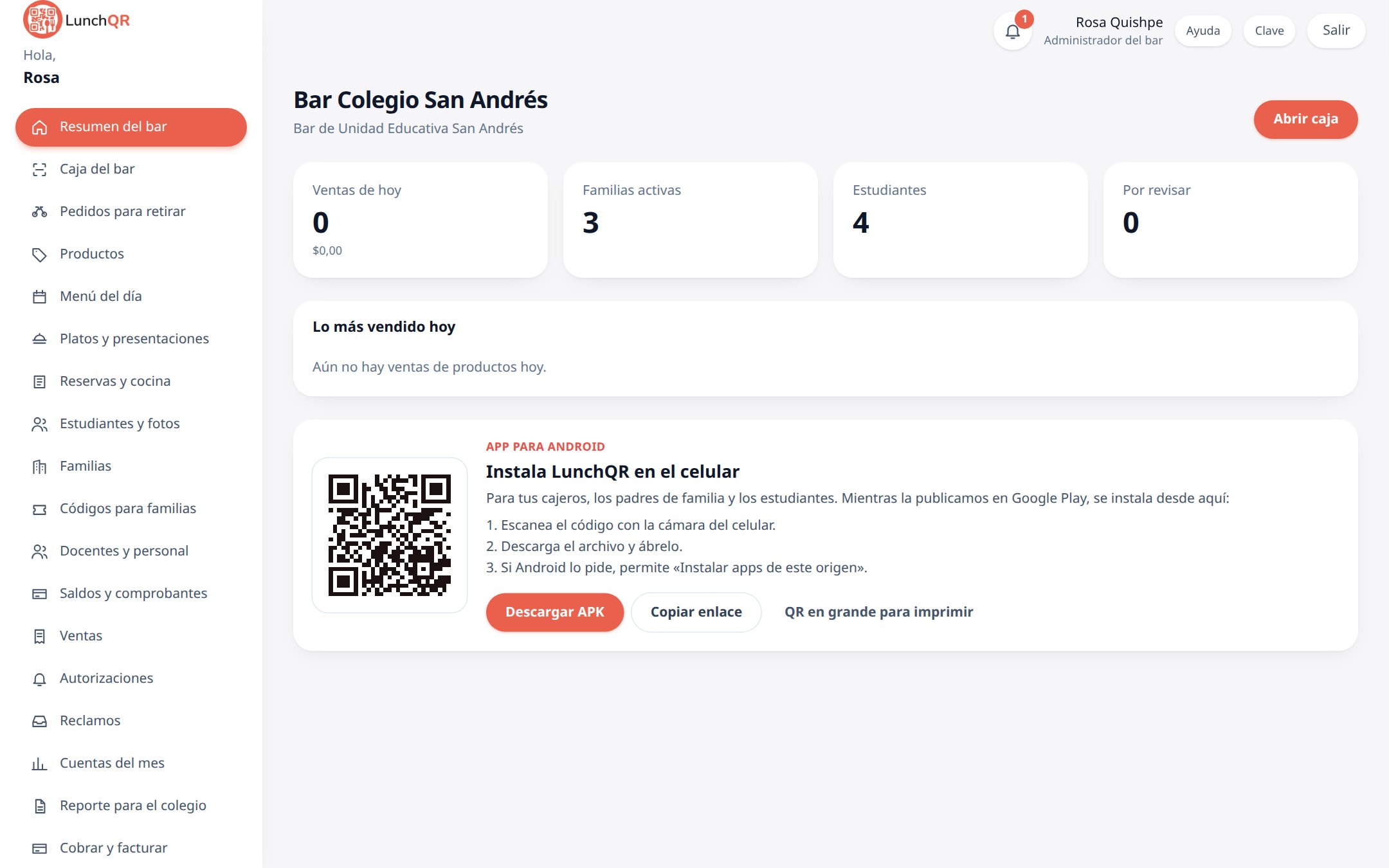The height and width of the screenshot is (868, 1389).
Task: Click the people icon for Estudiantes y fotos
Action: (x=40, y=424)
